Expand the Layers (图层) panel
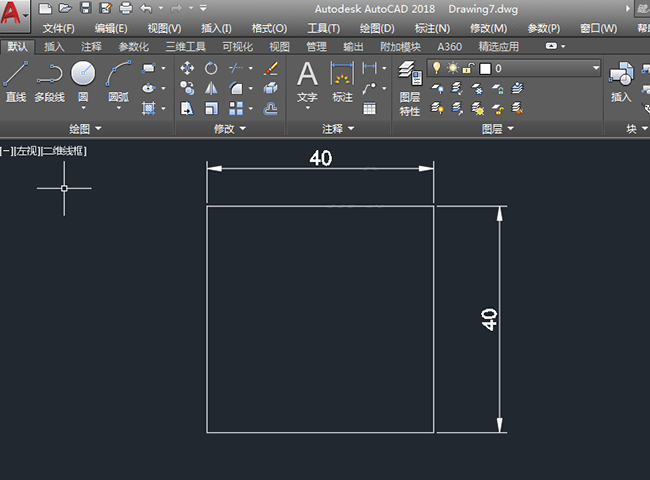 tap(498, 129)
